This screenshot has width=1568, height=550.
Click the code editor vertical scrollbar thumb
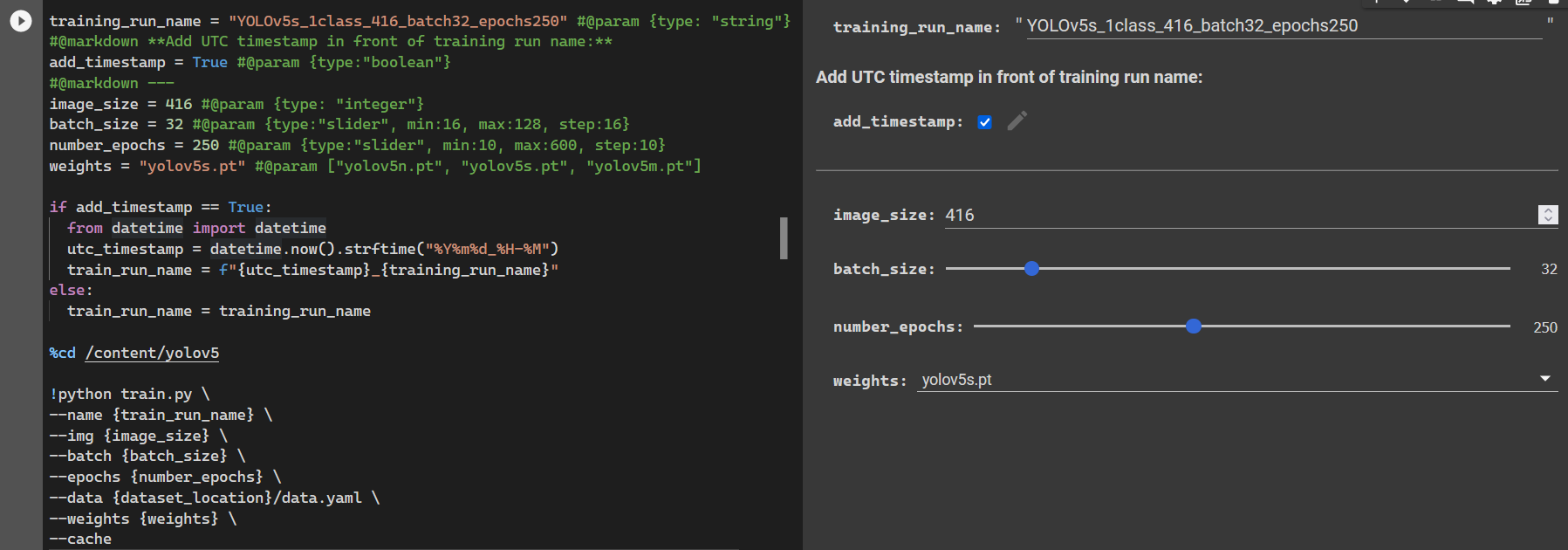[784, 238]
